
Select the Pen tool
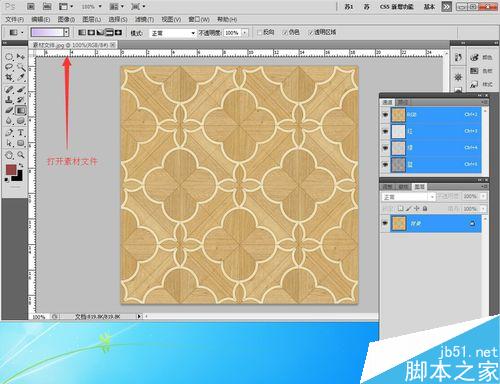point(9,133)
